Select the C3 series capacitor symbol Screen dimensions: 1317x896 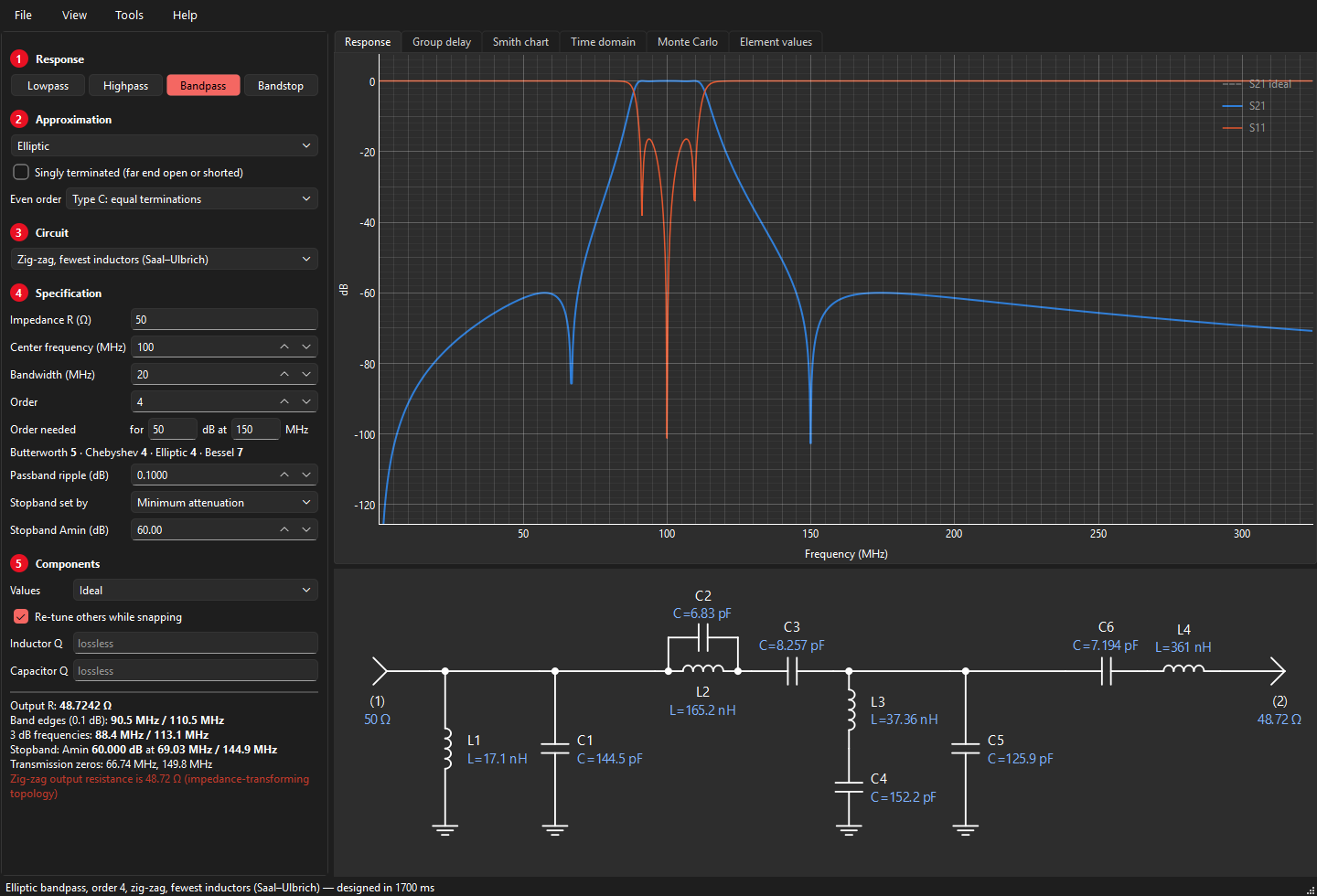[x=792, y=671]
